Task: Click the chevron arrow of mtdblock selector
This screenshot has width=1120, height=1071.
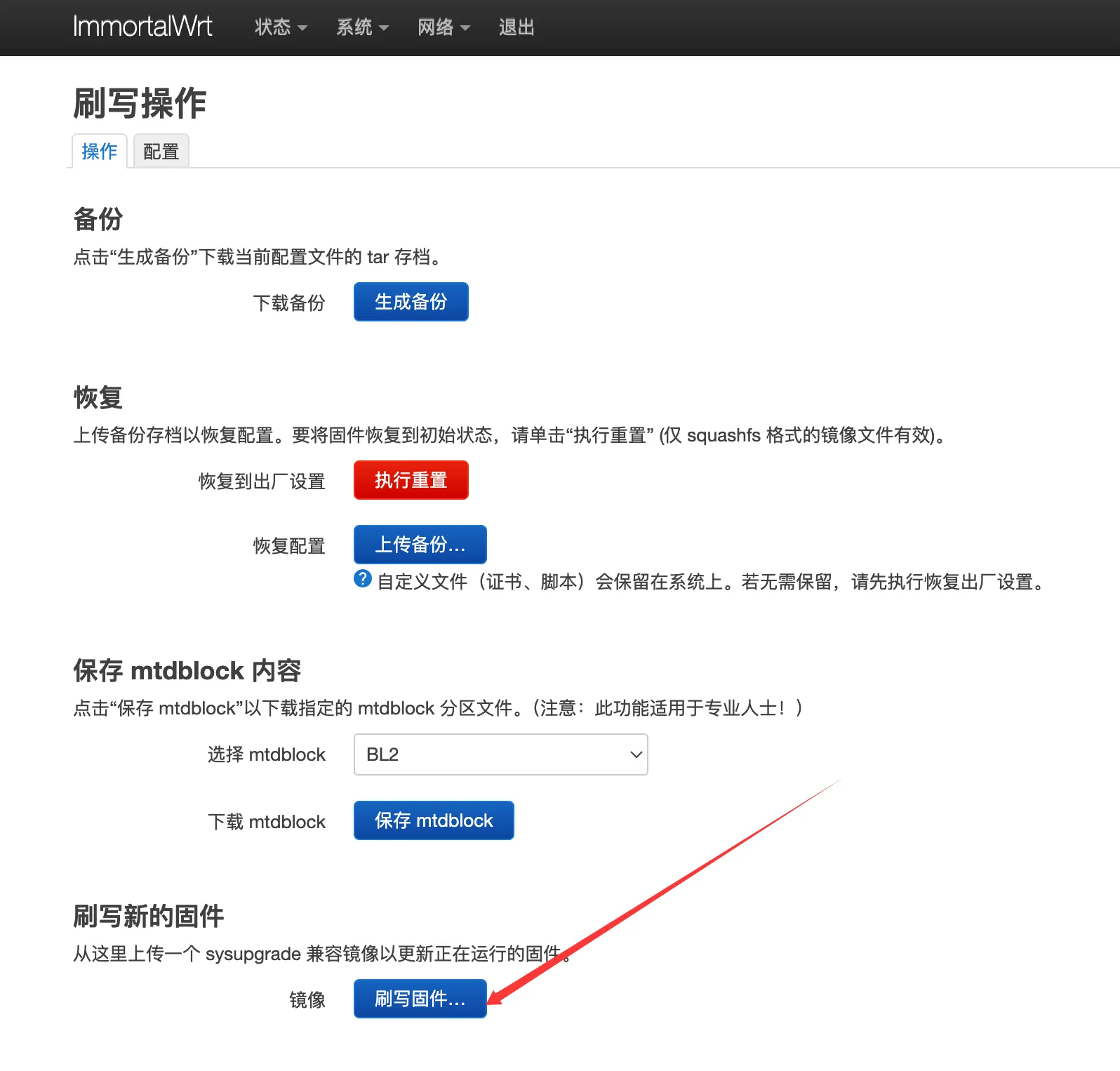Action: click(x=636, y=754)
